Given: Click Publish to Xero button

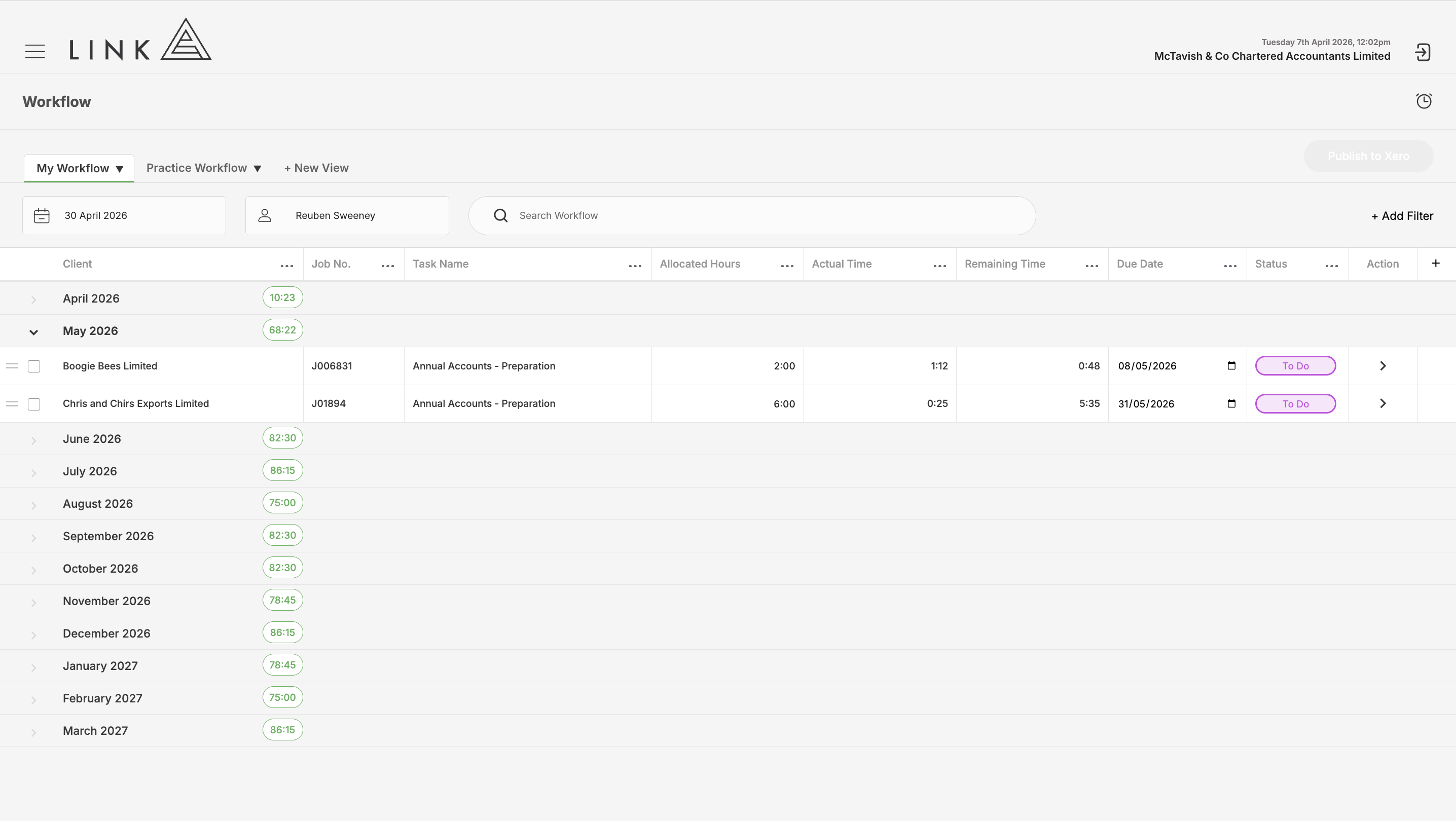Looking at the screenshot, I should (1368, 156).
